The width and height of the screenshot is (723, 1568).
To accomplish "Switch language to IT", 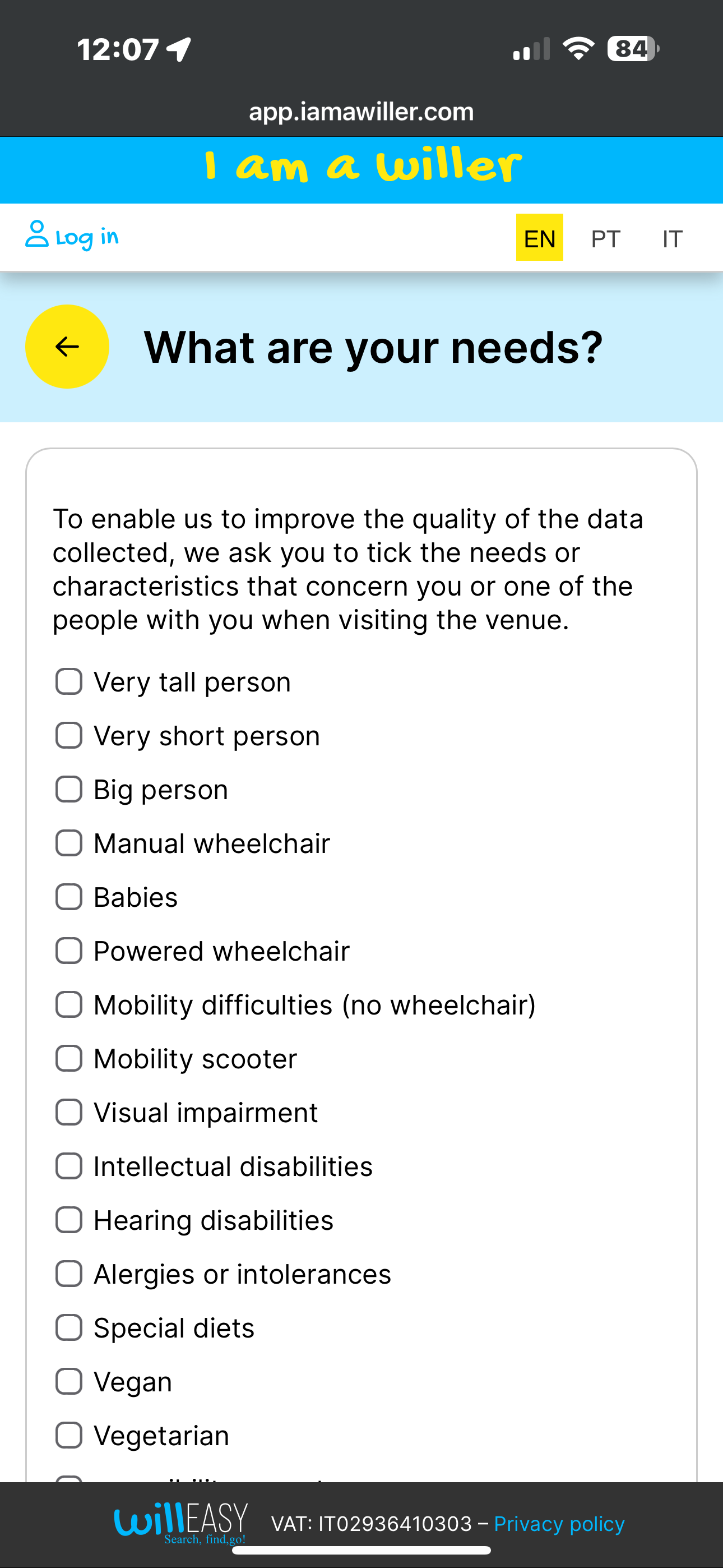I will pos(673,238).
